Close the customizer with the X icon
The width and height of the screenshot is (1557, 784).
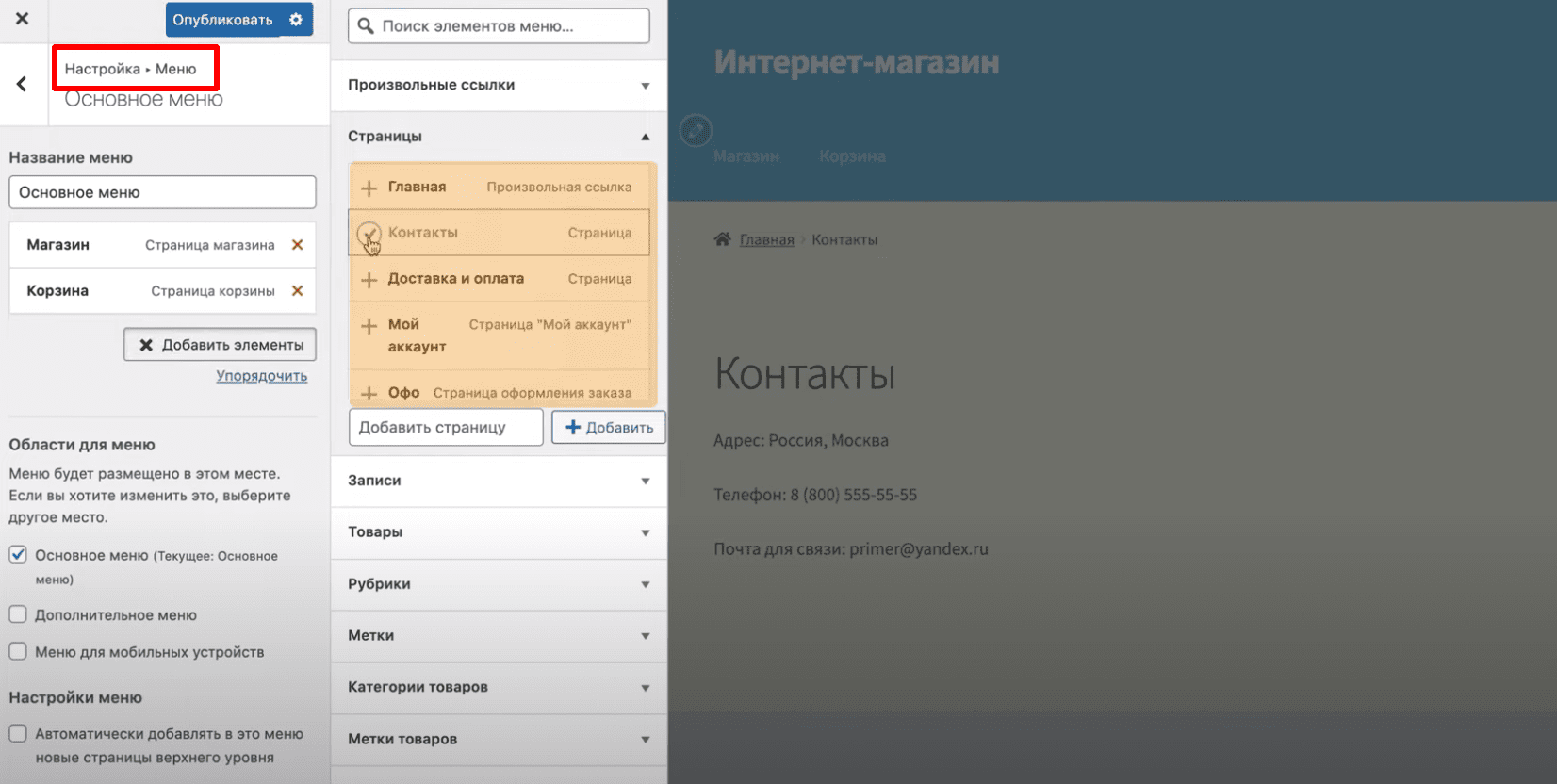pos(23,19)
